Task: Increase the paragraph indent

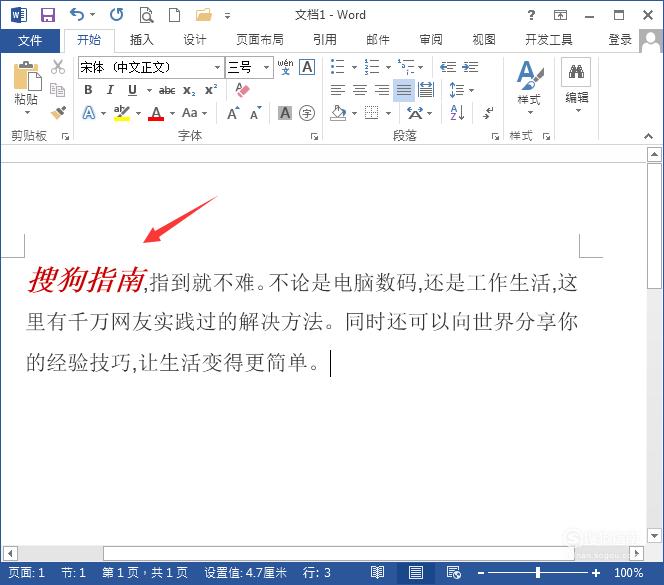Action: pos(470,67)
